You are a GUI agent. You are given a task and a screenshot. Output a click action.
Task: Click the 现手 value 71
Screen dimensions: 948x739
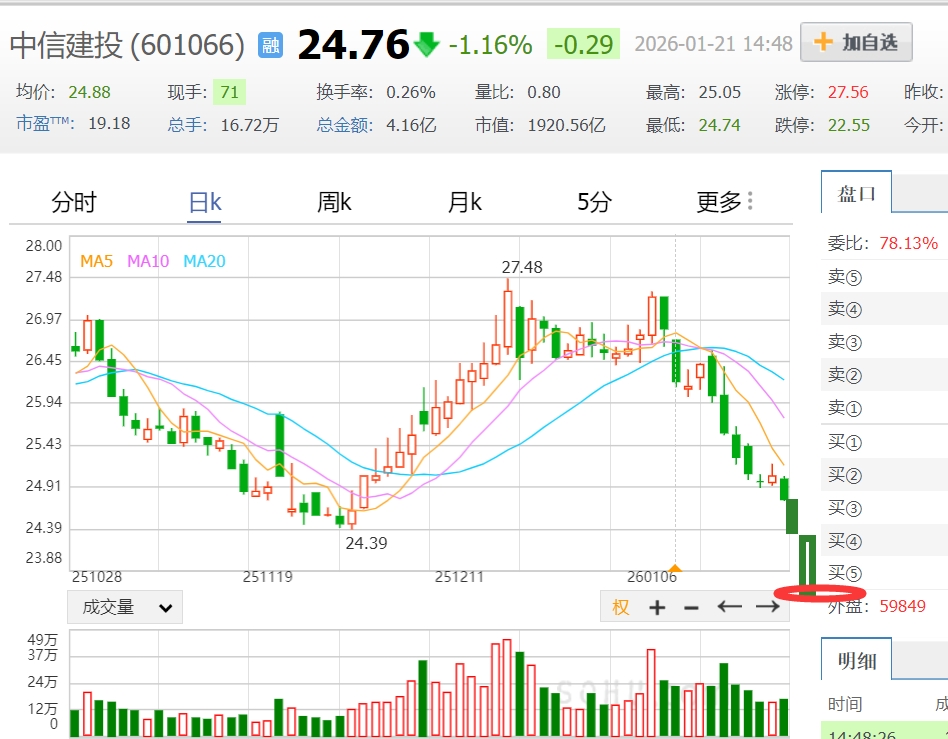click(x=229, y=92)
